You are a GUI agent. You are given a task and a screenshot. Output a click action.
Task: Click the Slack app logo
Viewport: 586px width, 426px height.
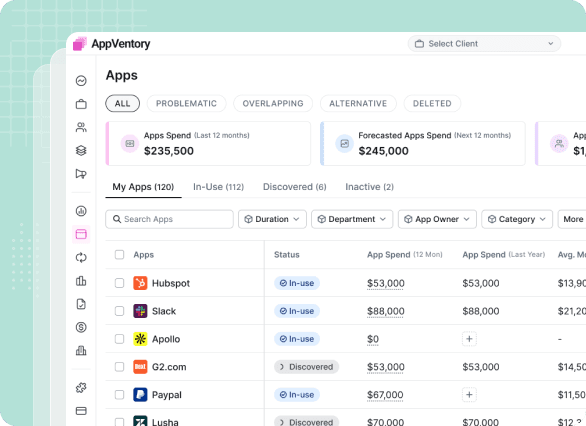(140, 311)
